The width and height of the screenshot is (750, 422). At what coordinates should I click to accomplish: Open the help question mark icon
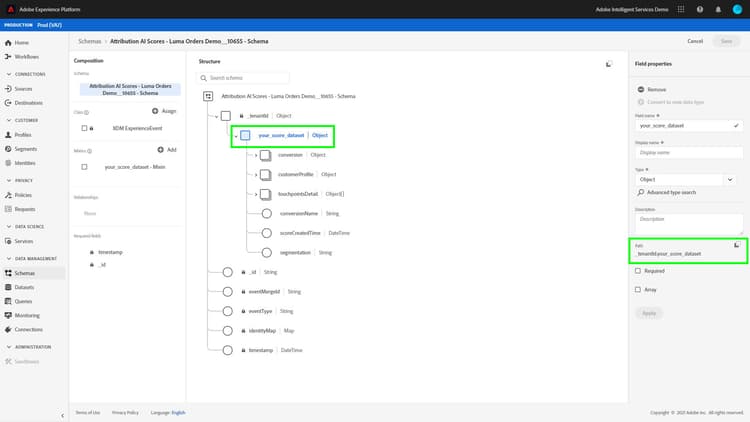700,9
